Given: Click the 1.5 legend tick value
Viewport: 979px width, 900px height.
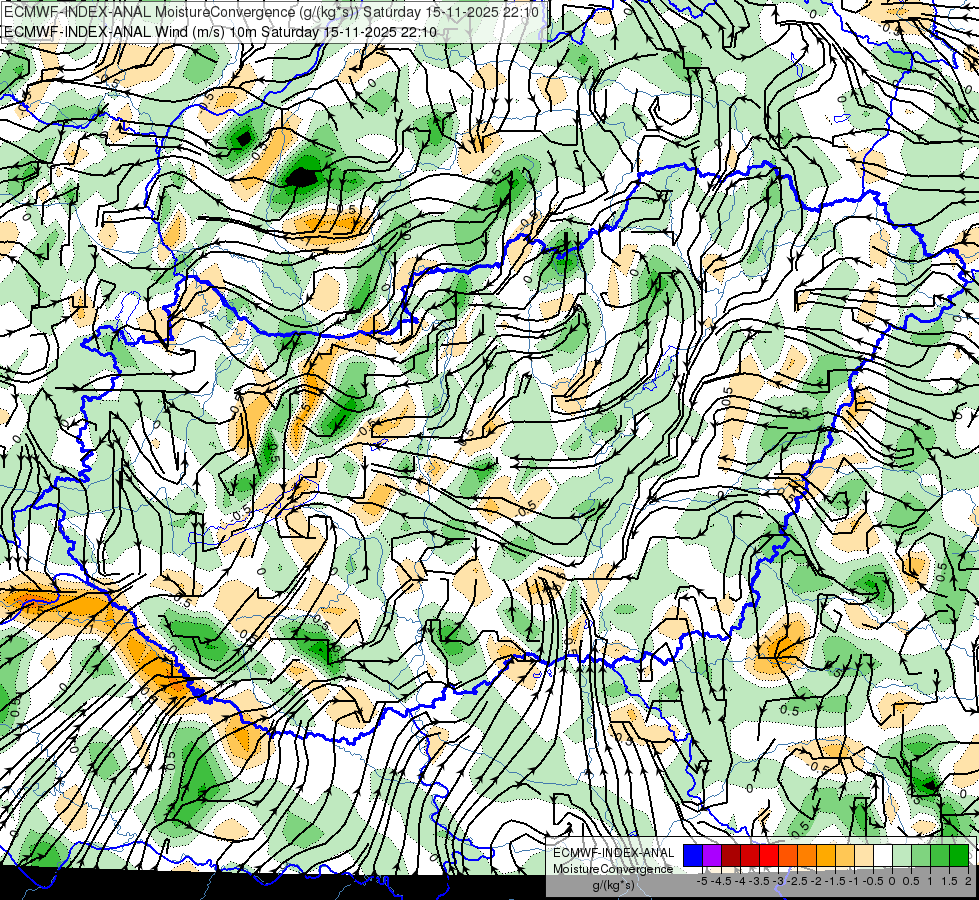Looking at the screenshot, I should [x=950, y=881].
